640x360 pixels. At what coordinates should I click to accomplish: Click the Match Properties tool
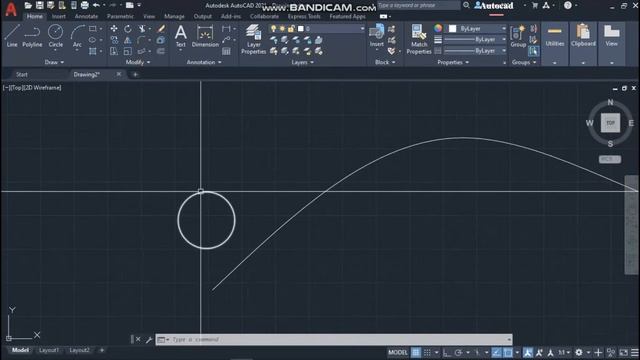click(x=419, y=39)
